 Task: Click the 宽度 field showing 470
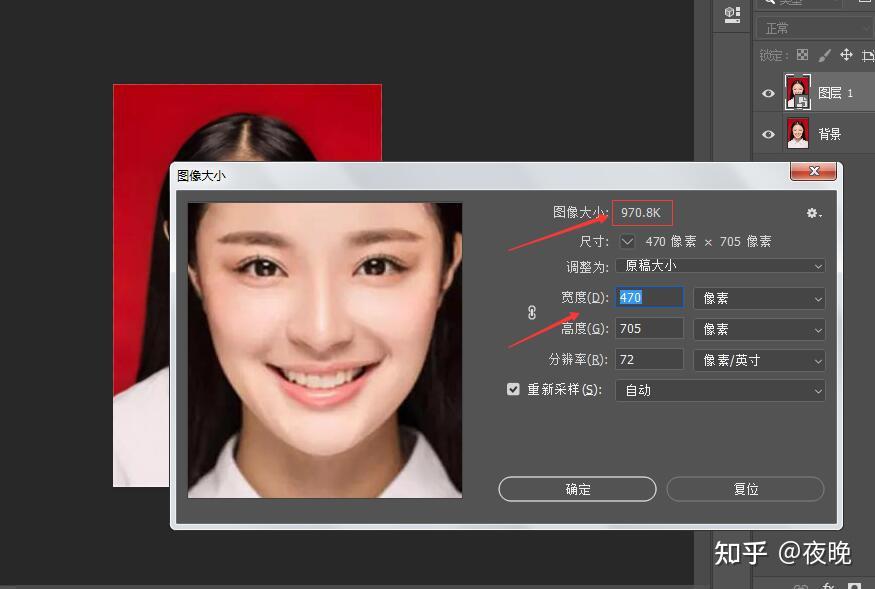(x=650, y=298)
